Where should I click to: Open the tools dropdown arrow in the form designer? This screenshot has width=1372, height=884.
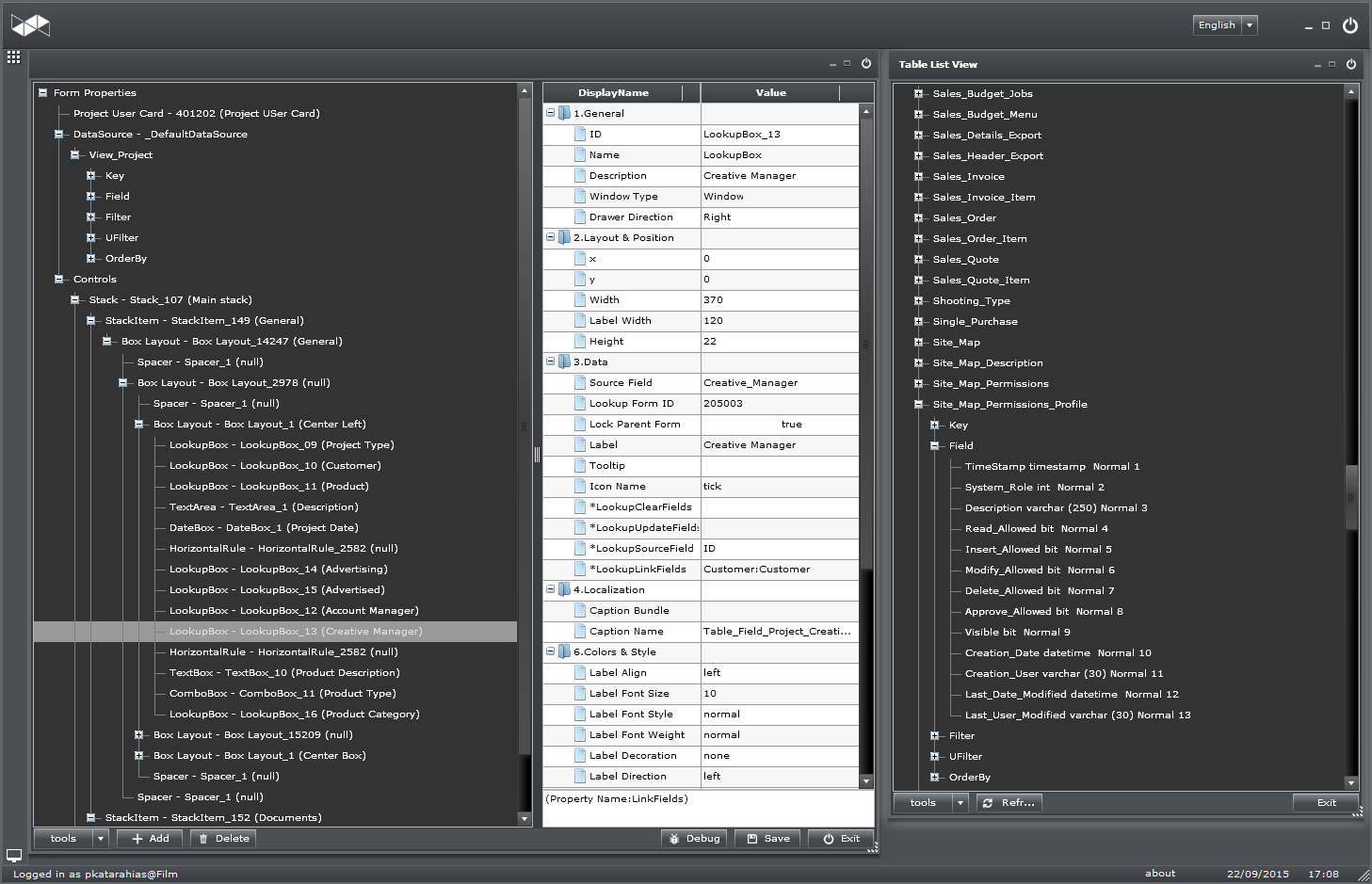pos(101,839)
